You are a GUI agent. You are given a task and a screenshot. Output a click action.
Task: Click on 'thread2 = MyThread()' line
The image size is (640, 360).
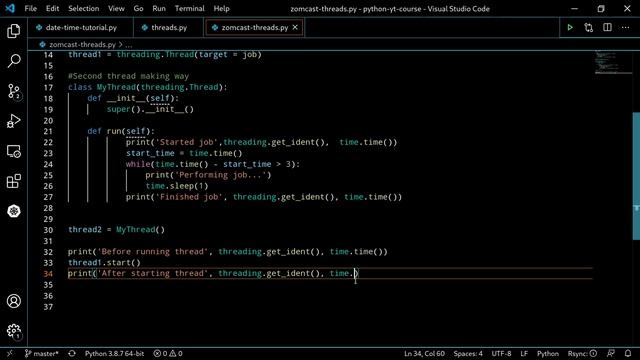click(x=116, y=230)
